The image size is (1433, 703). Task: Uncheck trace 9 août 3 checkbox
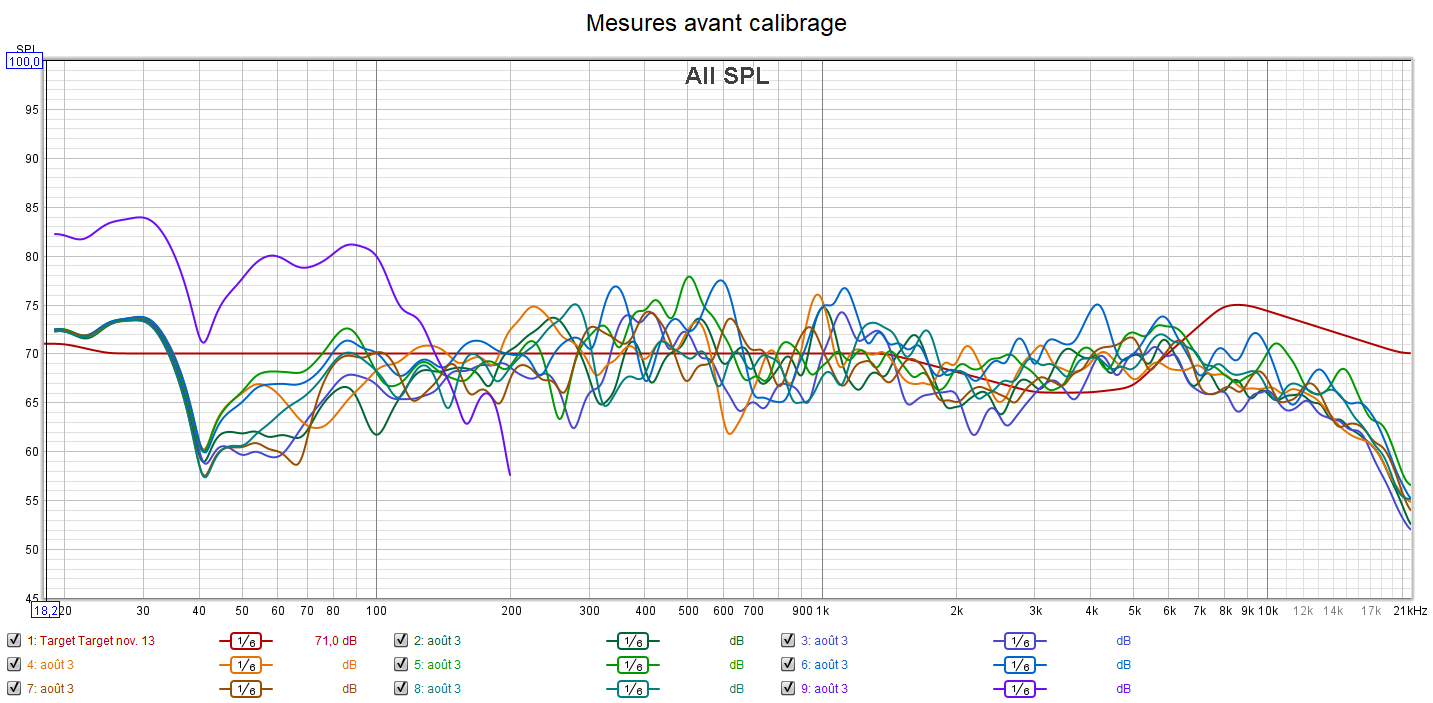click(x=788, y=689)
